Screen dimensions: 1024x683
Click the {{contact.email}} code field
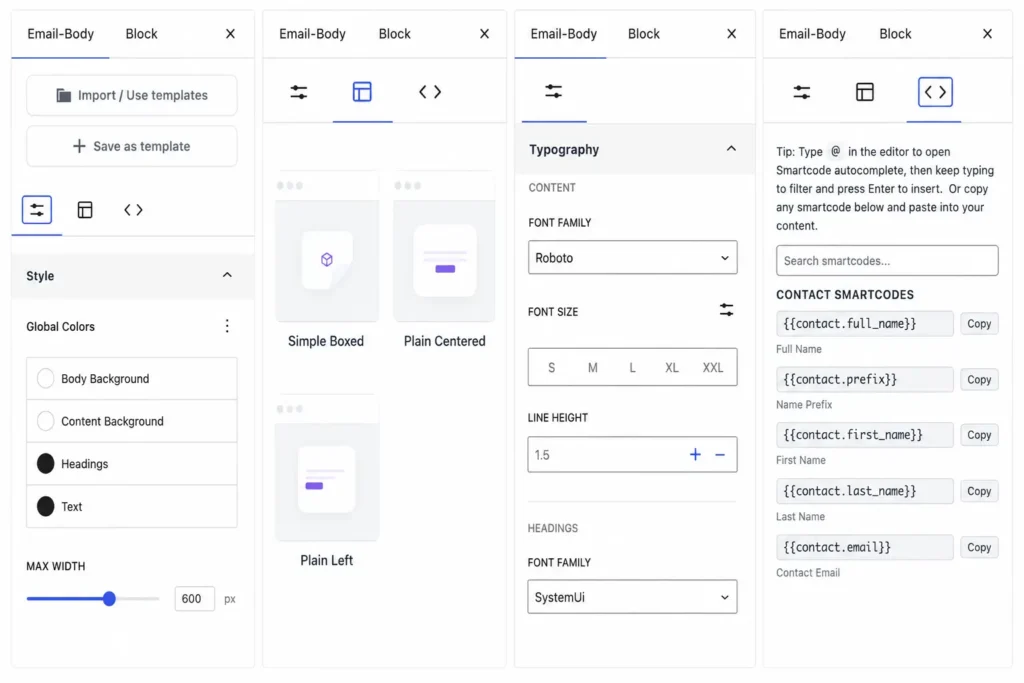[x=864, y=547]
